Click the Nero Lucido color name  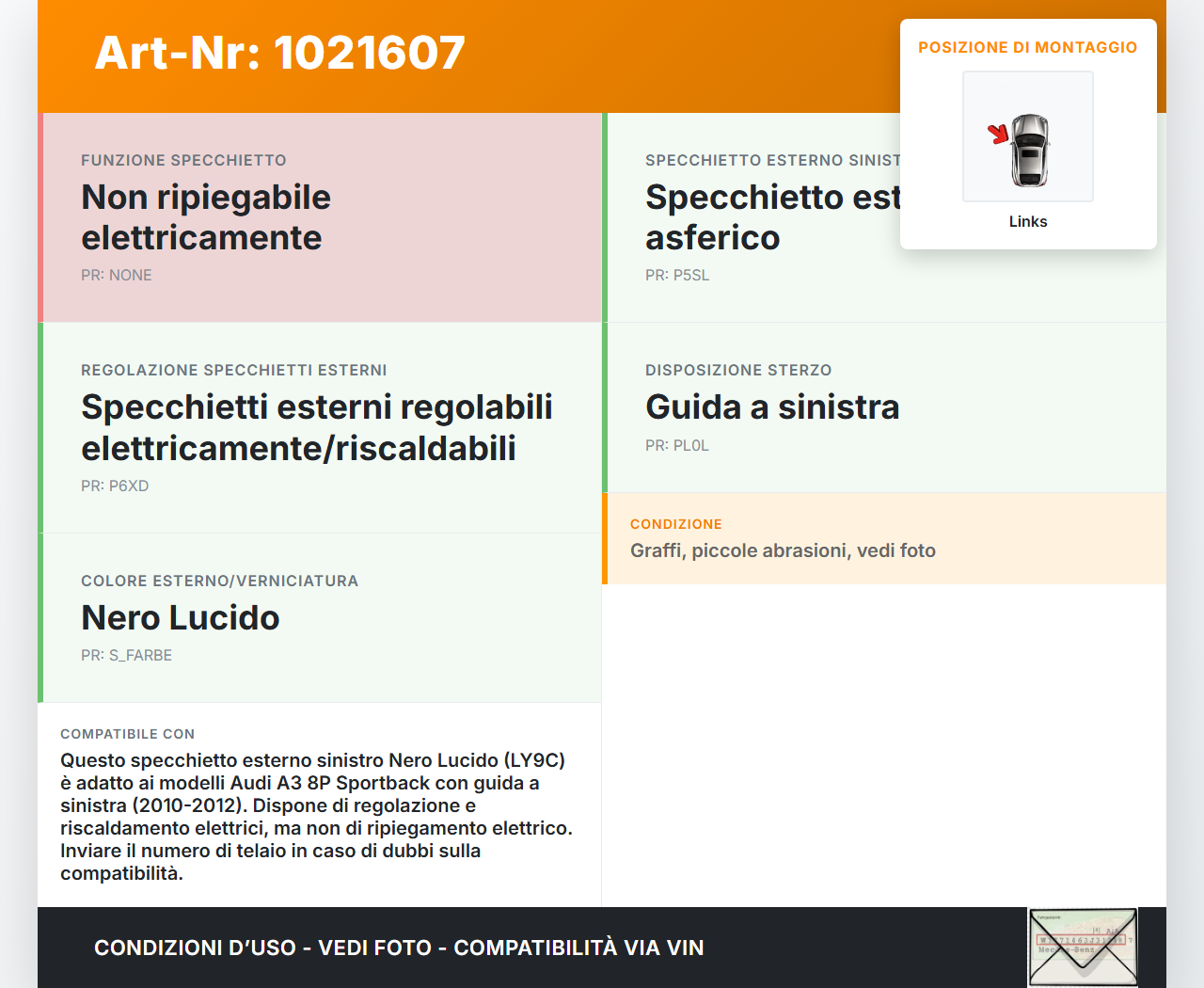[x=181, y=618]
